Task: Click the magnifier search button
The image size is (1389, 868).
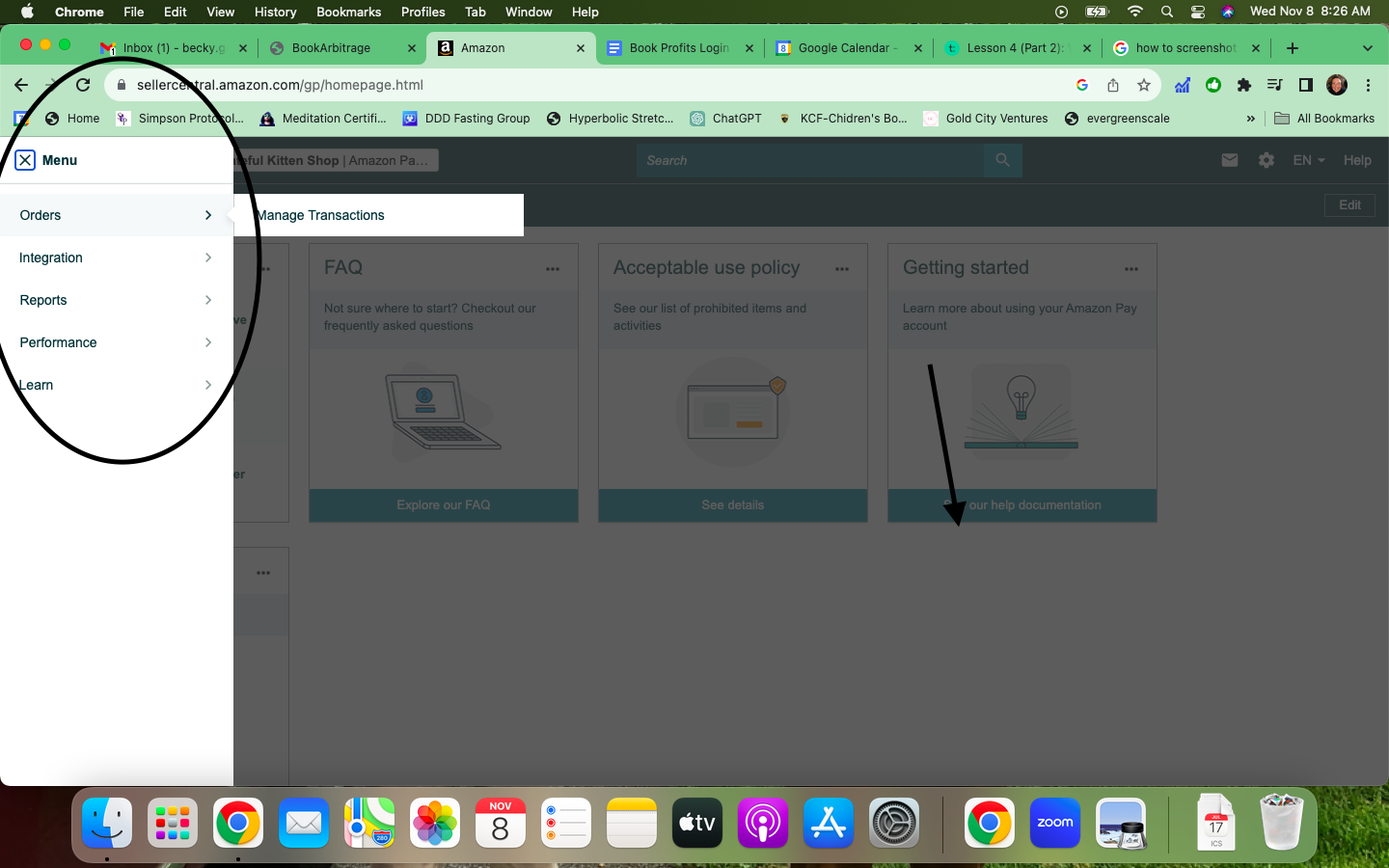Action: [x=1003, y=160]
